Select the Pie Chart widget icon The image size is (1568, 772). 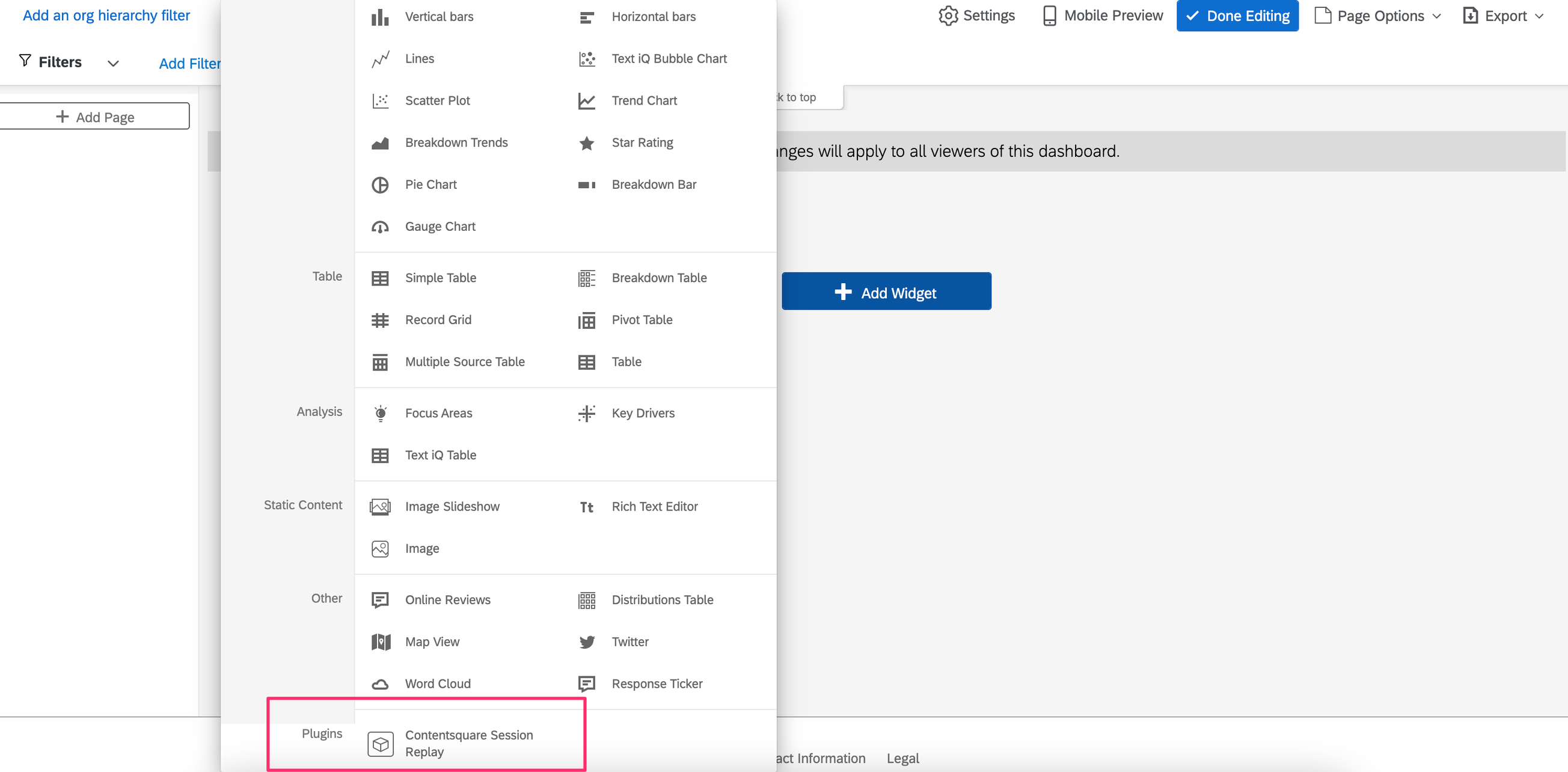click(x=380, y=185)
